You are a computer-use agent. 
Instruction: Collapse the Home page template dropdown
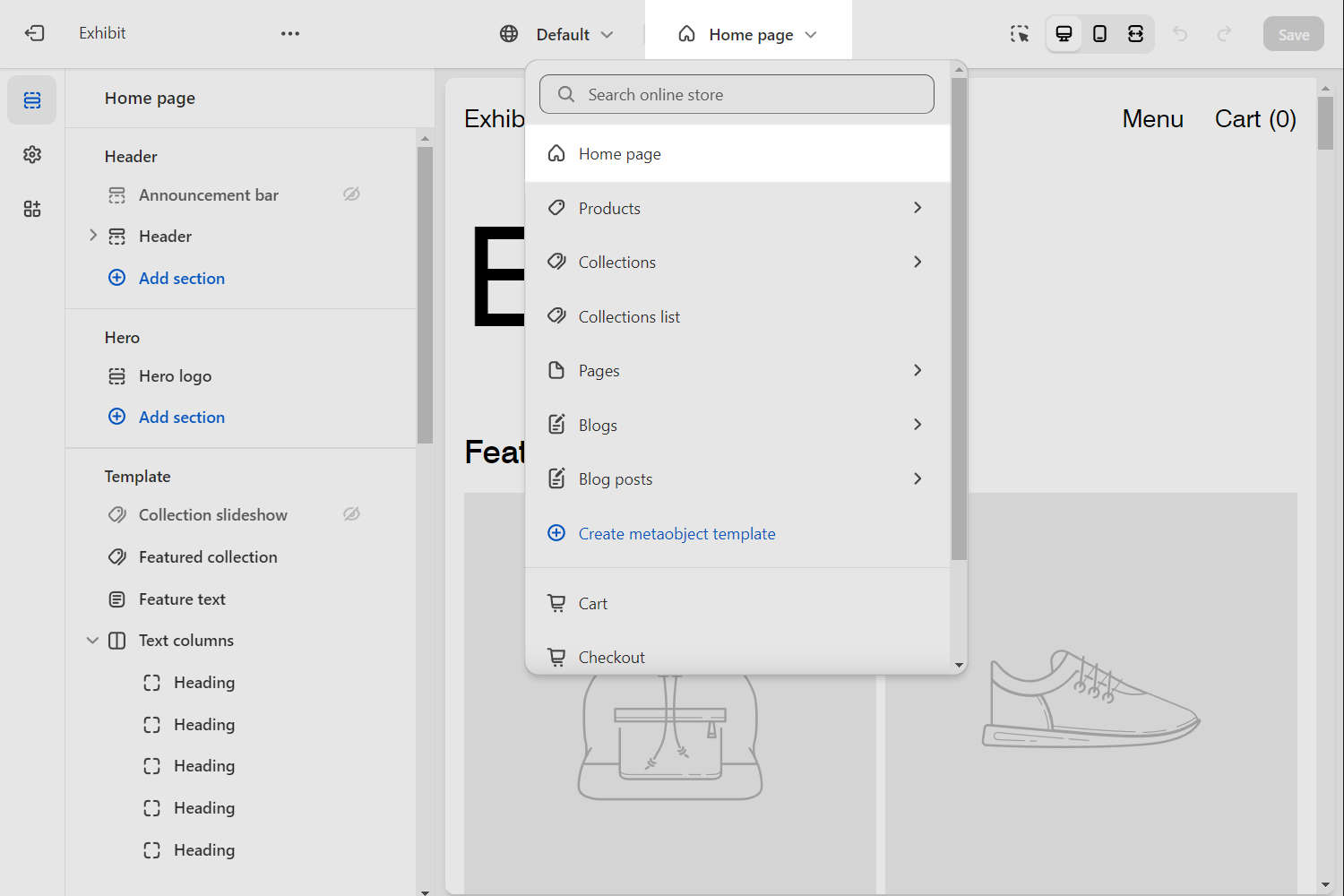(748, 34)
